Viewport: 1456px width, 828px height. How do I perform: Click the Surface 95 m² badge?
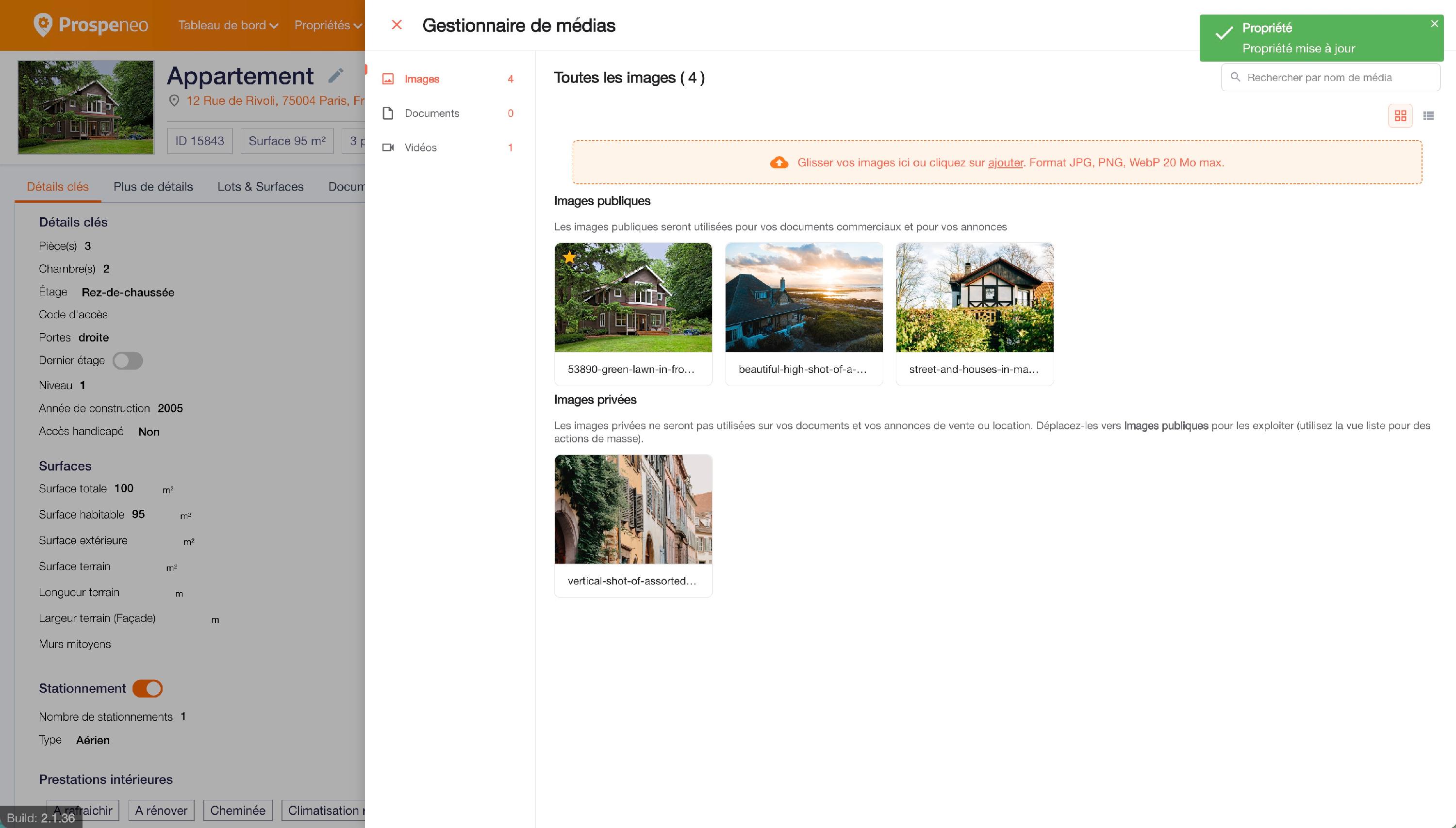tap(287, 141)
